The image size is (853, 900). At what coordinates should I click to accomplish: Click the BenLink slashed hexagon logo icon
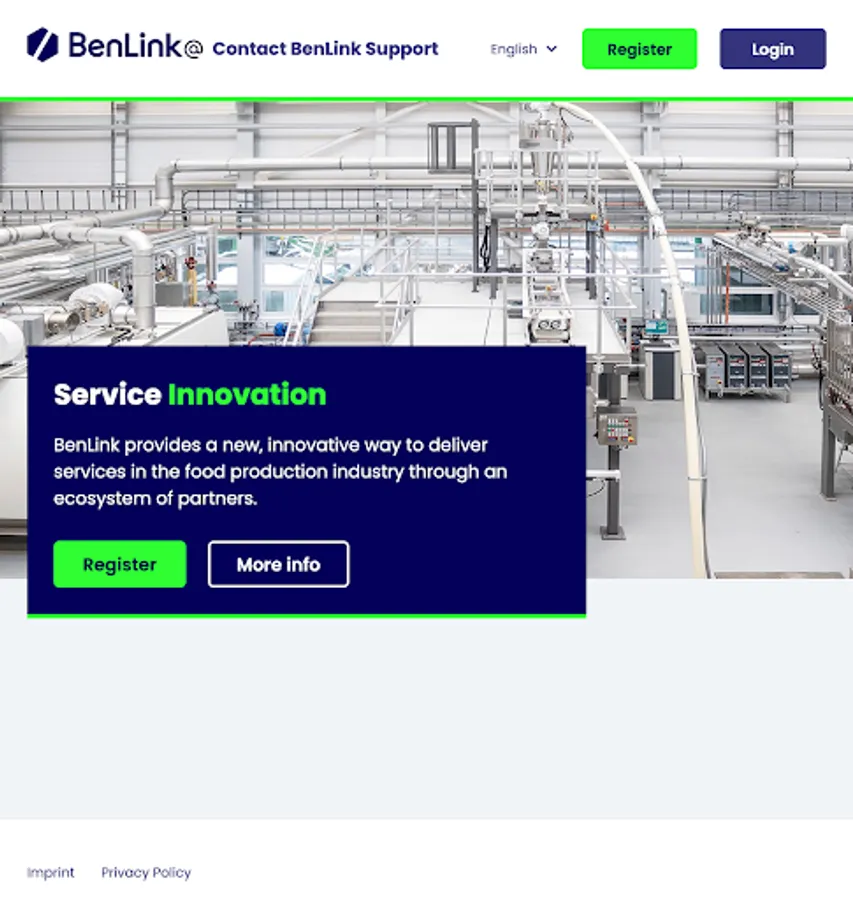42,45
